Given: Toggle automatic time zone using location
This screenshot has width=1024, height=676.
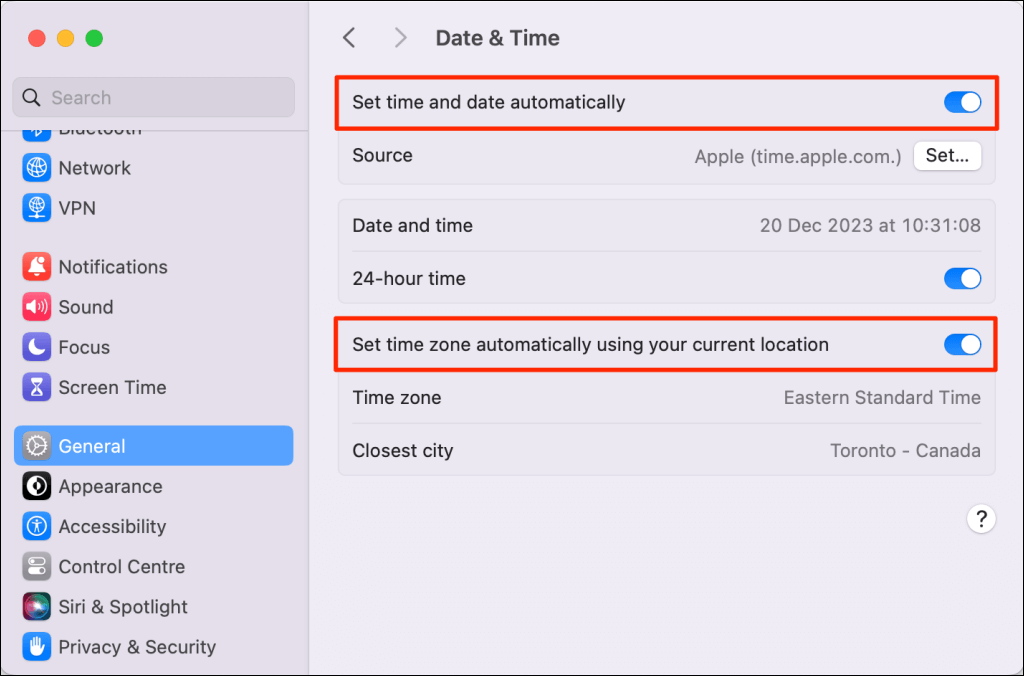Looking at the screenshot, I should 962,345.
